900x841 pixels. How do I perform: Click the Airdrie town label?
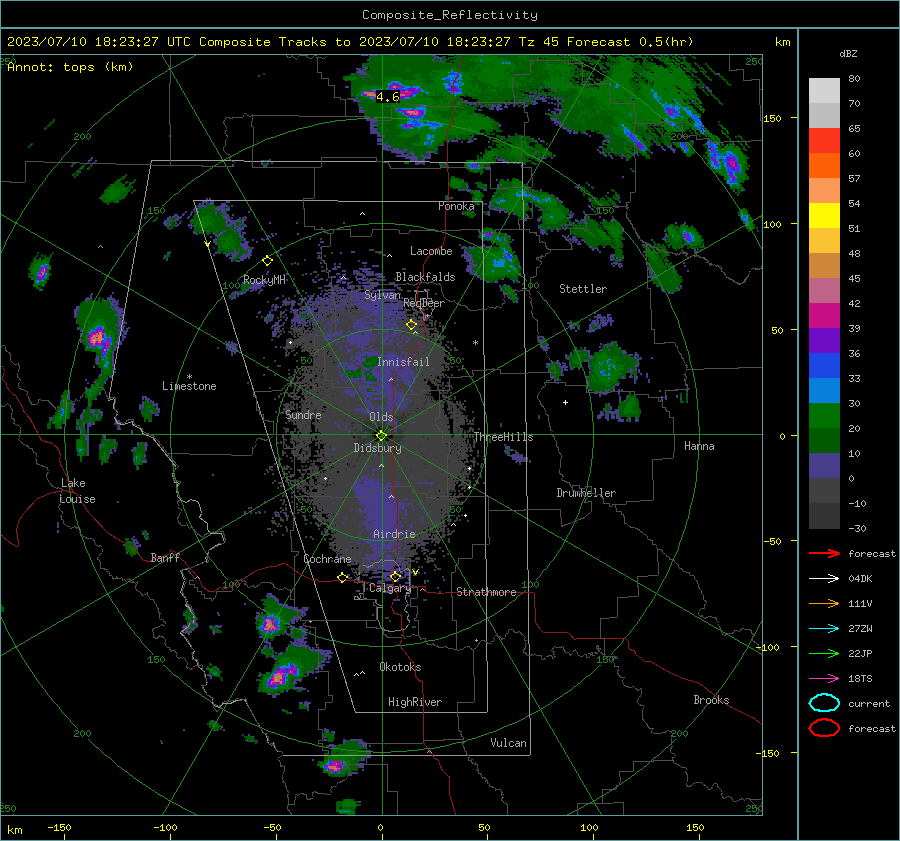(394, 534)
